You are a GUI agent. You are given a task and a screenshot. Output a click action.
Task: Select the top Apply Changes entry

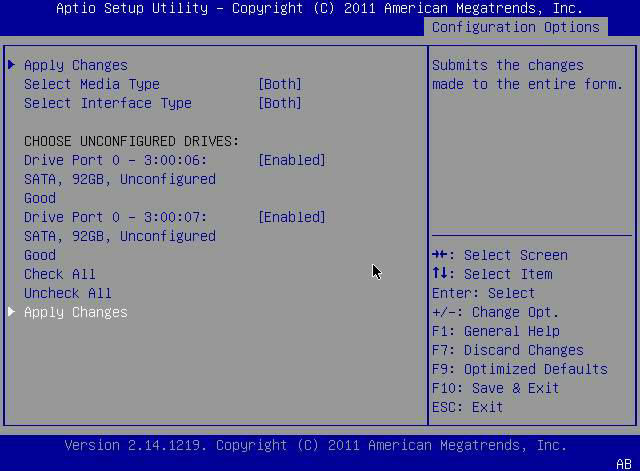click(76, 65)
